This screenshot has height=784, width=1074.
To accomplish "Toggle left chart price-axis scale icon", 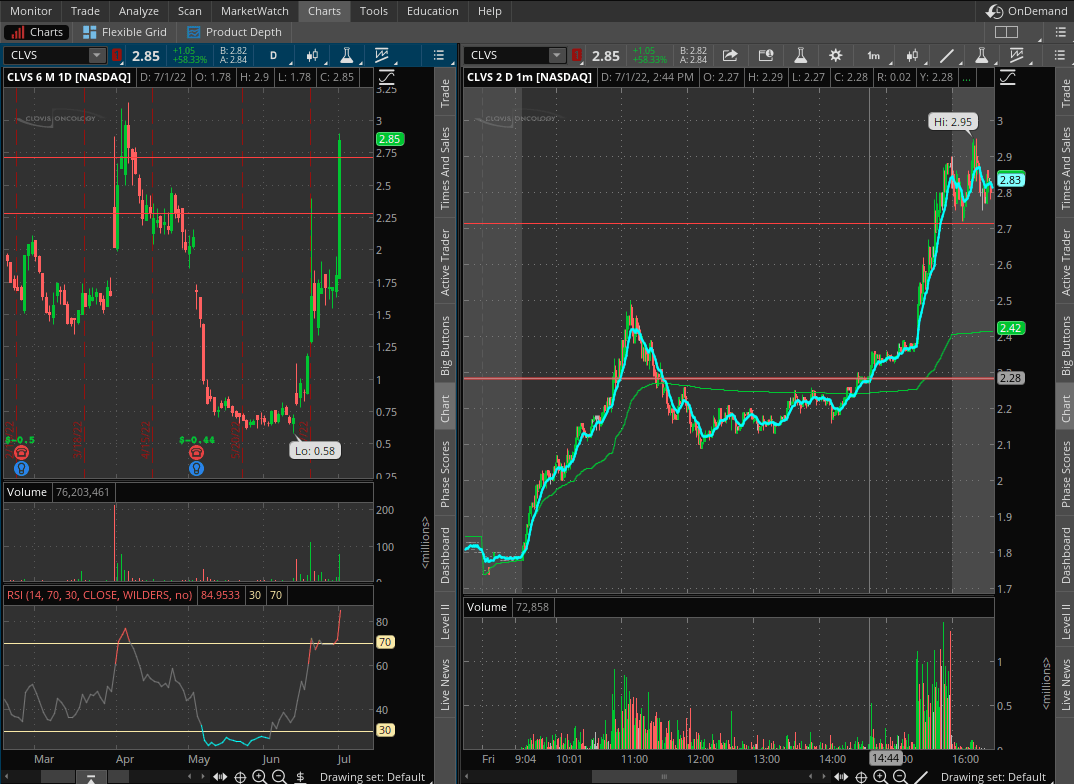I will pos(386,77).
